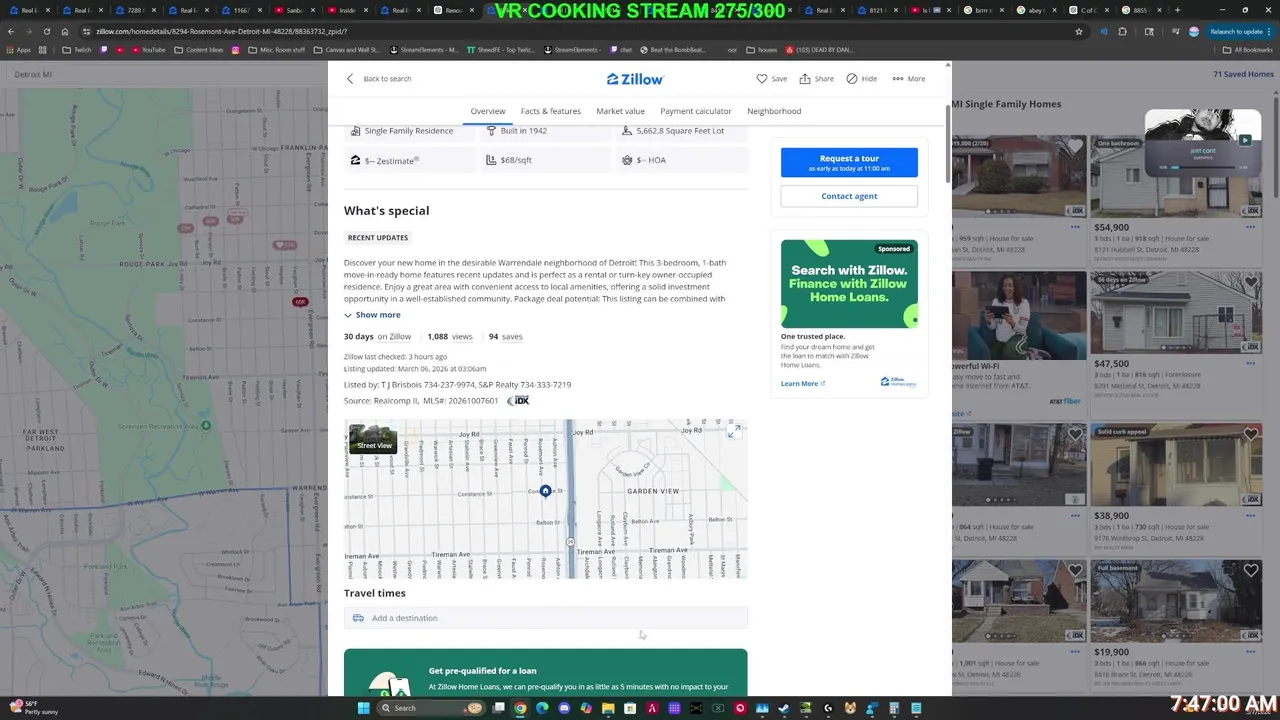Screen dimensions: 1280x720
Task: Click the home location pin on map
Action: (545, 491)
